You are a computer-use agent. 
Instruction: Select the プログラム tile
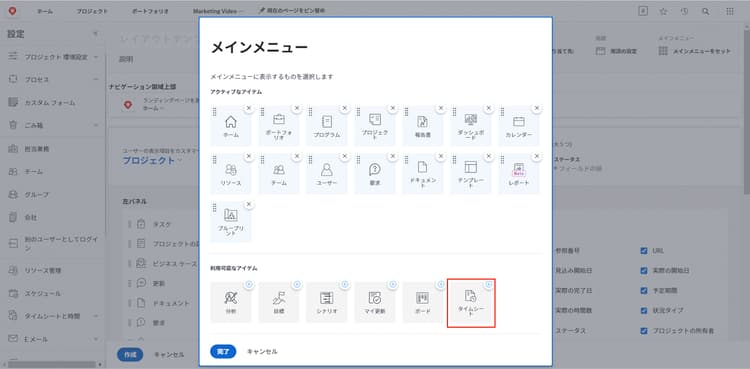[327, 126]
